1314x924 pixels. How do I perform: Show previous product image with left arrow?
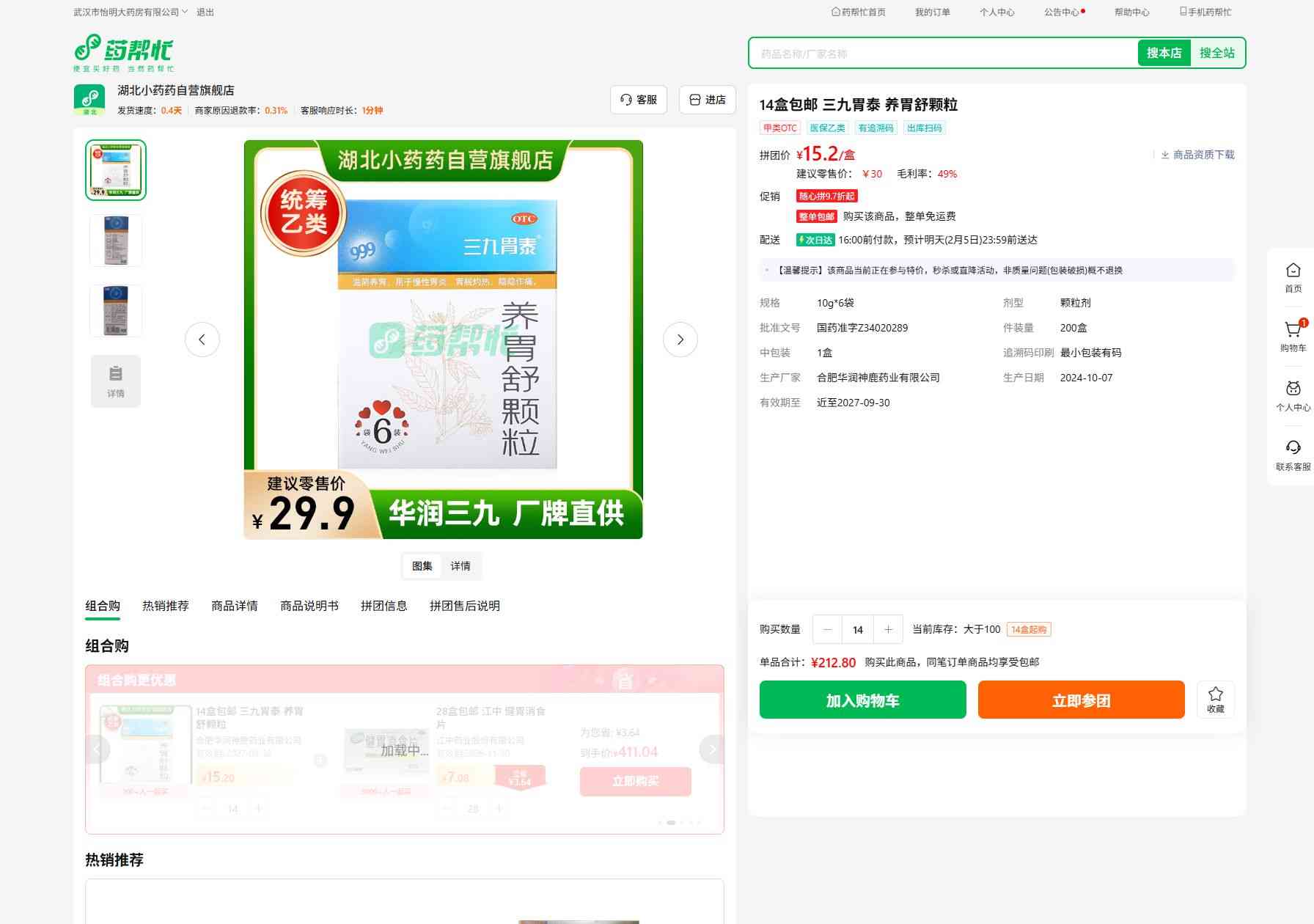tap(202, 340)
